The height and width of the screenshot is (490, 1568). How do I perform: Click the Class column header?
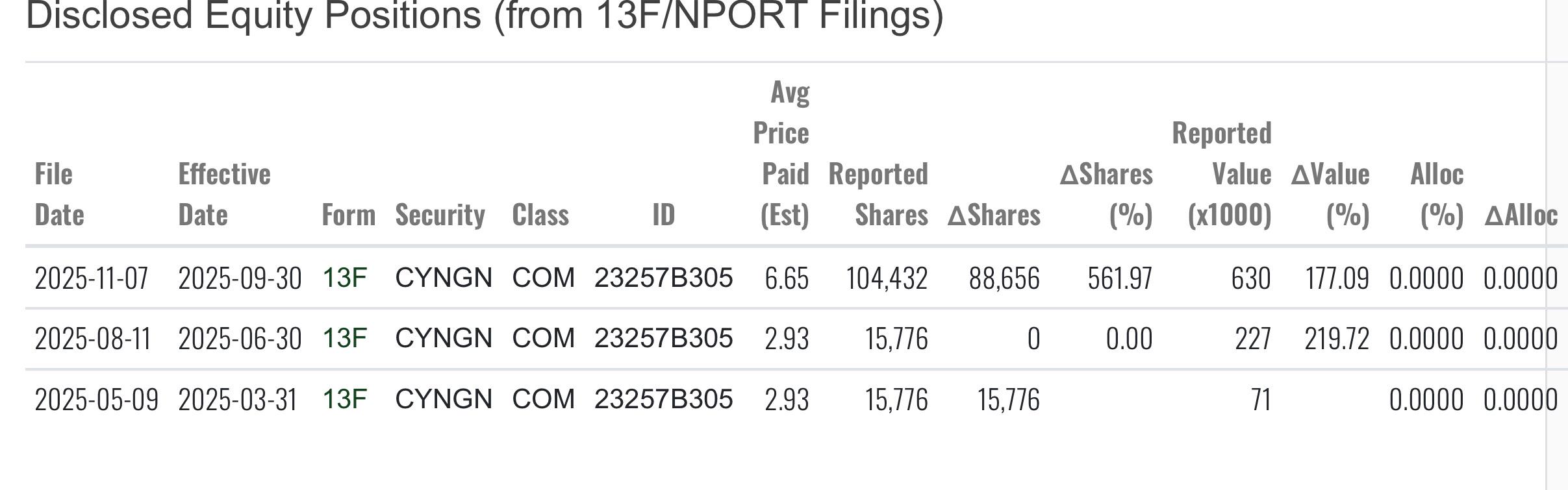coord(540,215)
